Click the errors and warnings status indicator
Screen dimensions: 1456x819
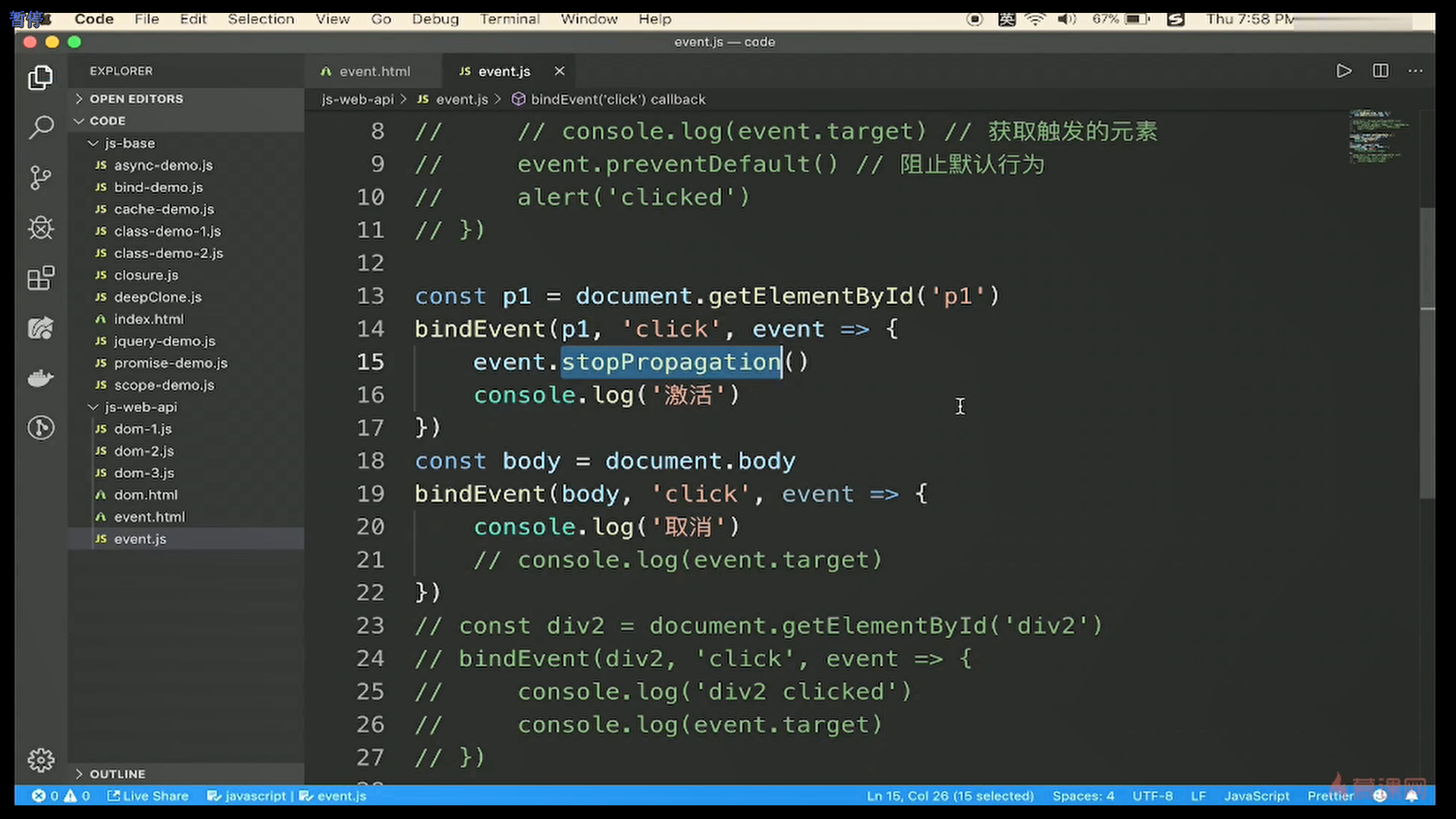pos(61,795)
